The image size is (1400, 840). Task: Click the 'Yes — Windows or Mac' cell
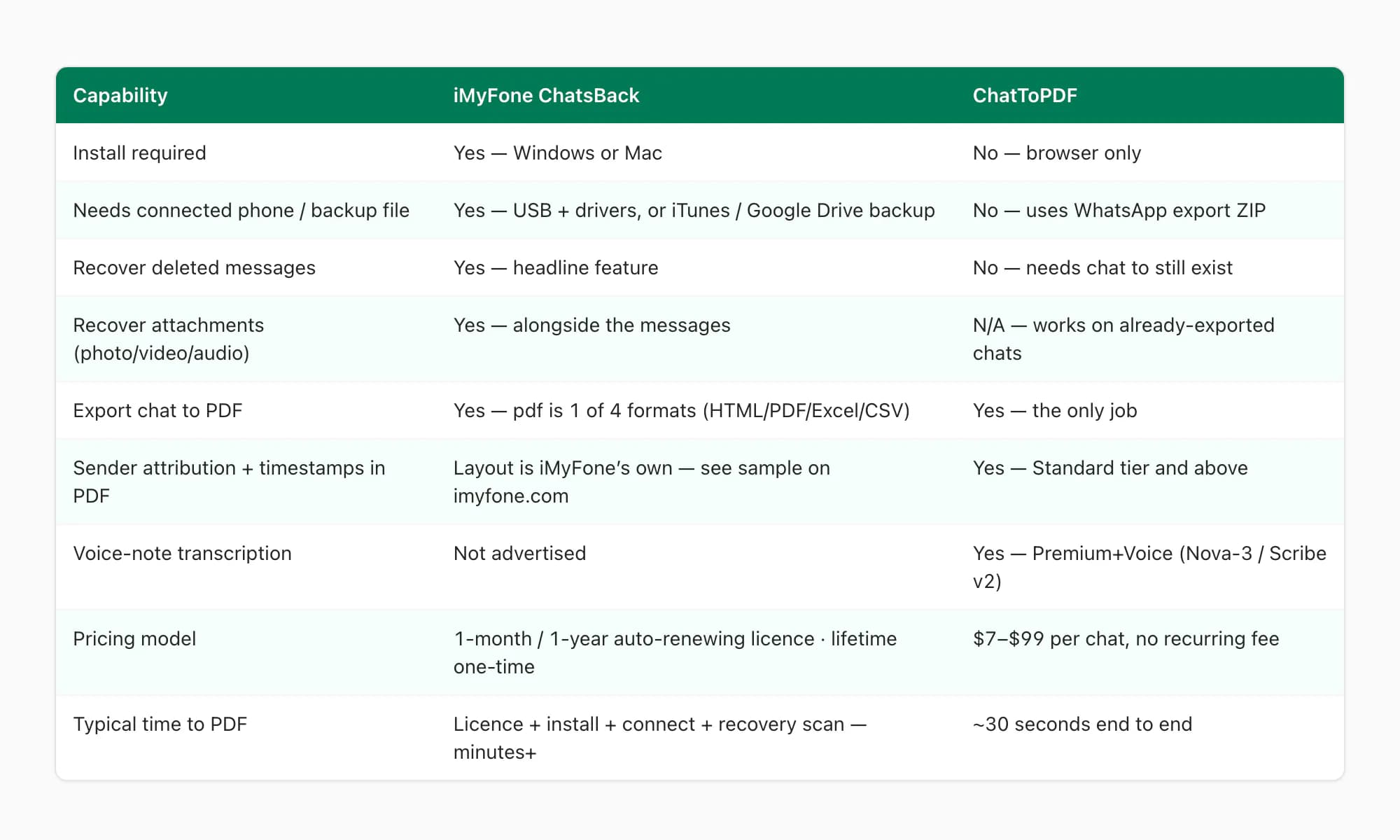tap(557, 153)
